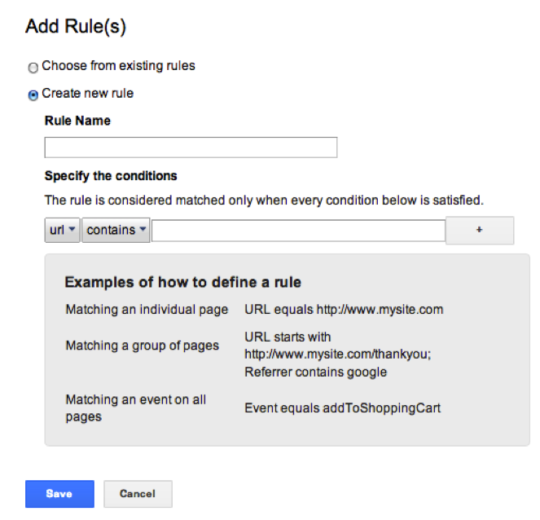Click the "Event equals addToShoppingCart" example text
This screenshot has width=540, height=520.
click(x=342, y=408)
